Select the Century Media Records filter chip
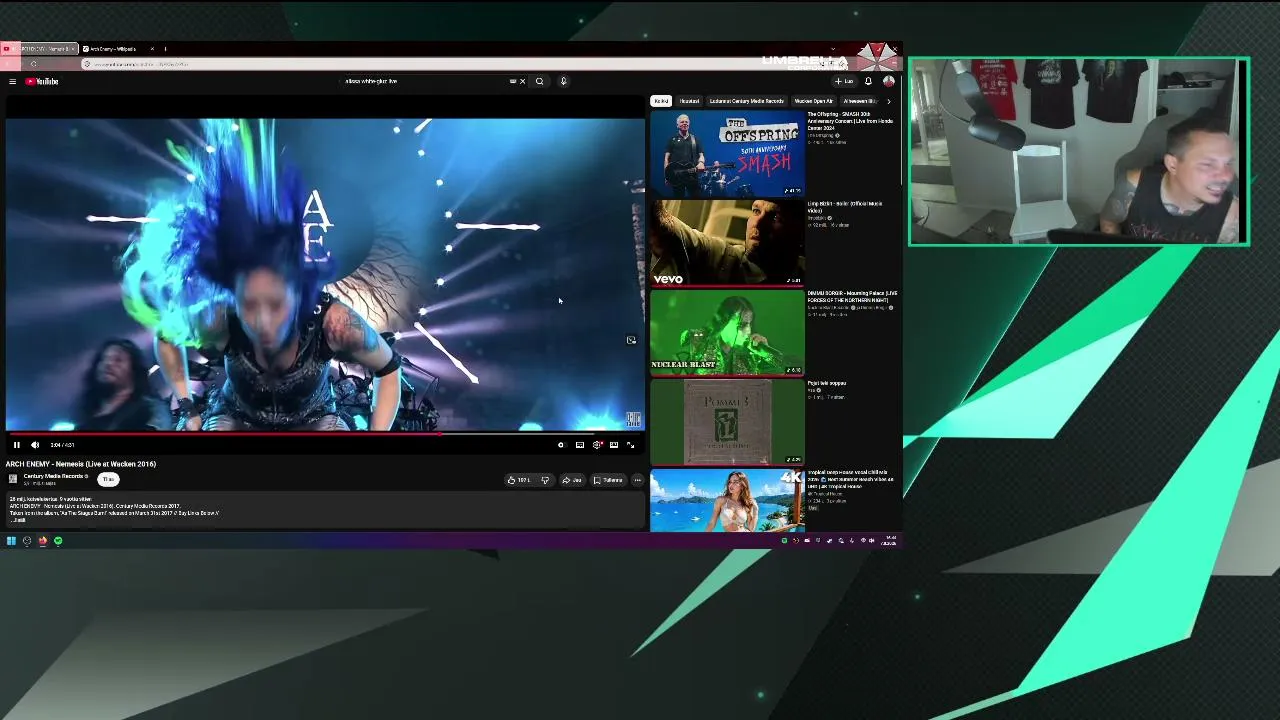 (746, 101)
